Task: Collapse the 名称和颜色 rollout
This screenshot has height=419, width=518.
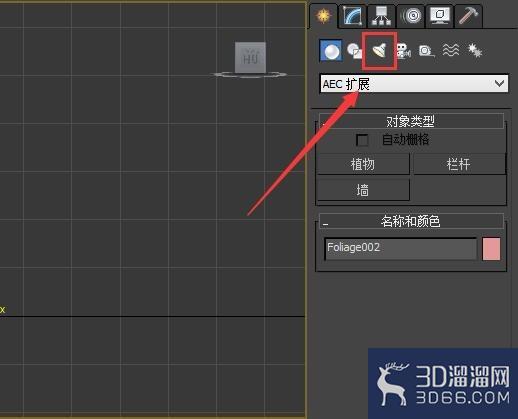Action: pyautogui.click(x=411, y=221)
